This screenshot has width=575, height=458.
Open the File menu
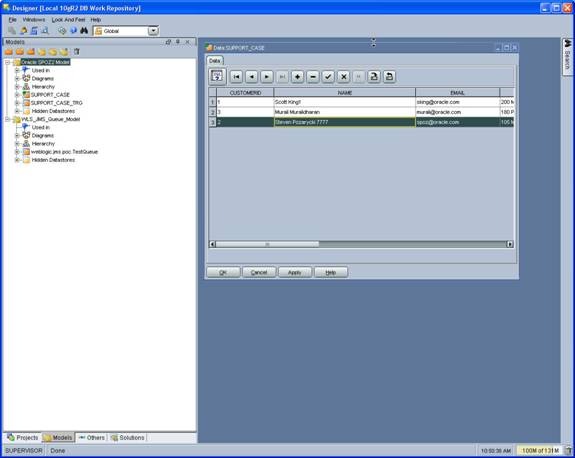click(x=12, y=19)
